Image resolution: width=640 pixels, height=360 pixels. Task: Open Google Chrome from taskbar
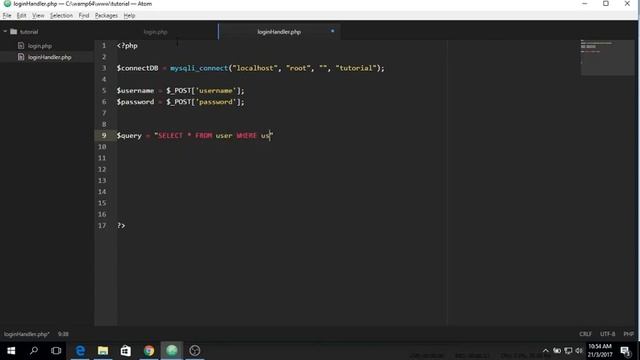click(x=149, y=351)
